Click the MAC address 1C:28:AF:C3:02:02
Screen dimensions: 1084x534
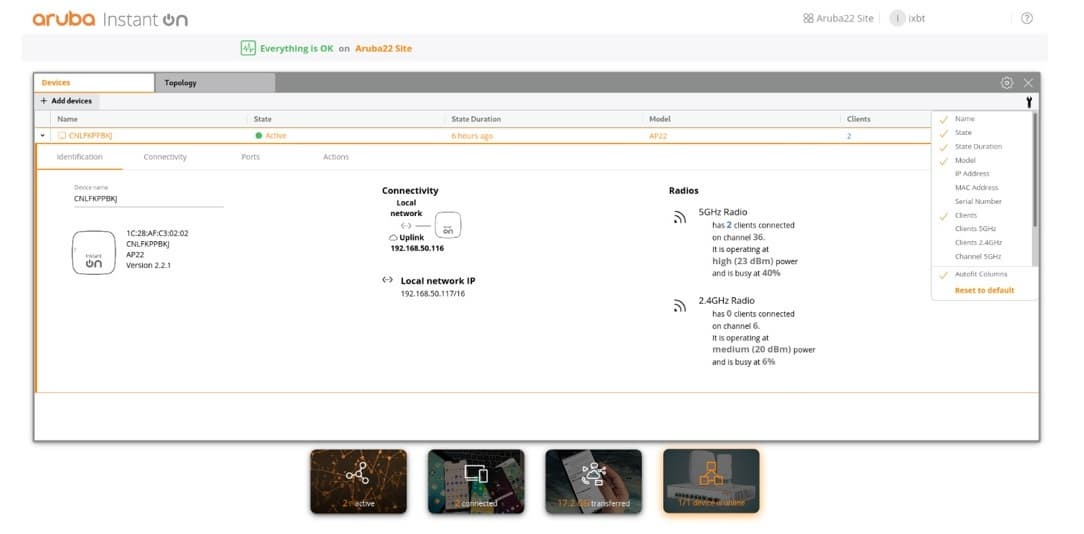[157, 233]
